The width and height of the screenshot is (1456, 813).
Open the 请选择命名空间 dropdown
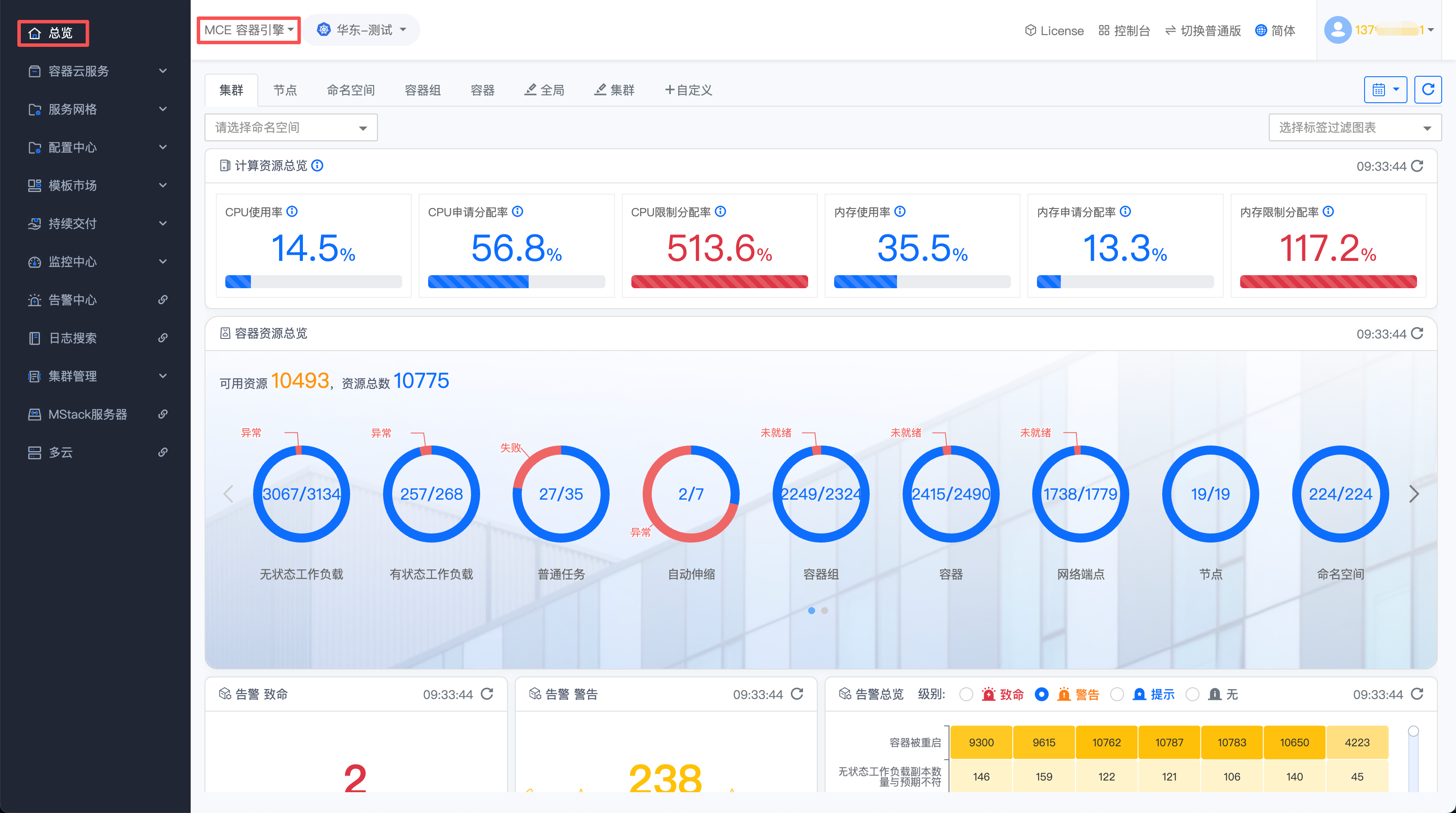tap(290, 128)
